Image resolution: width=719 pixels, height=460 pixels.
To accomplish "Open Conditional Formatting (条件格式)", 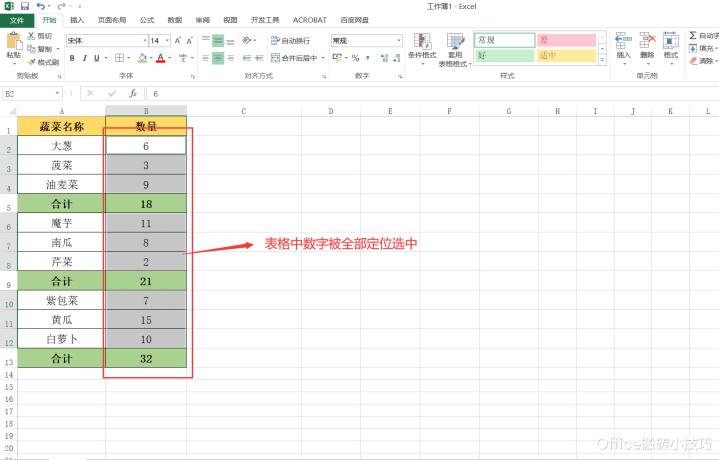I will tap(422, 49).
